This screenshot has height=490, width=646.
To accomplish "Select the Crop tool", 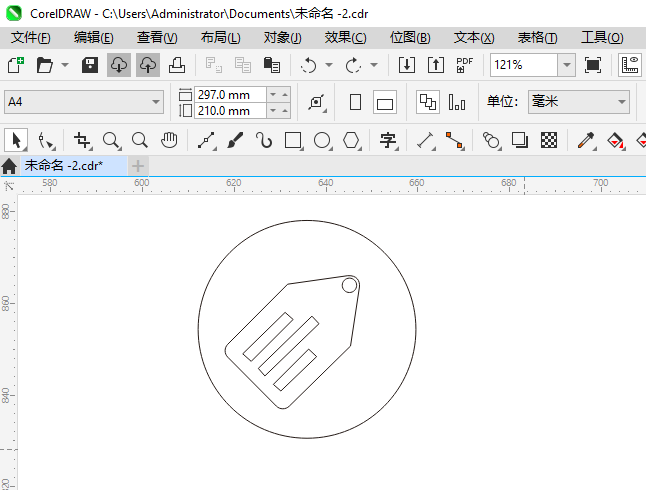I will (82, 141).
